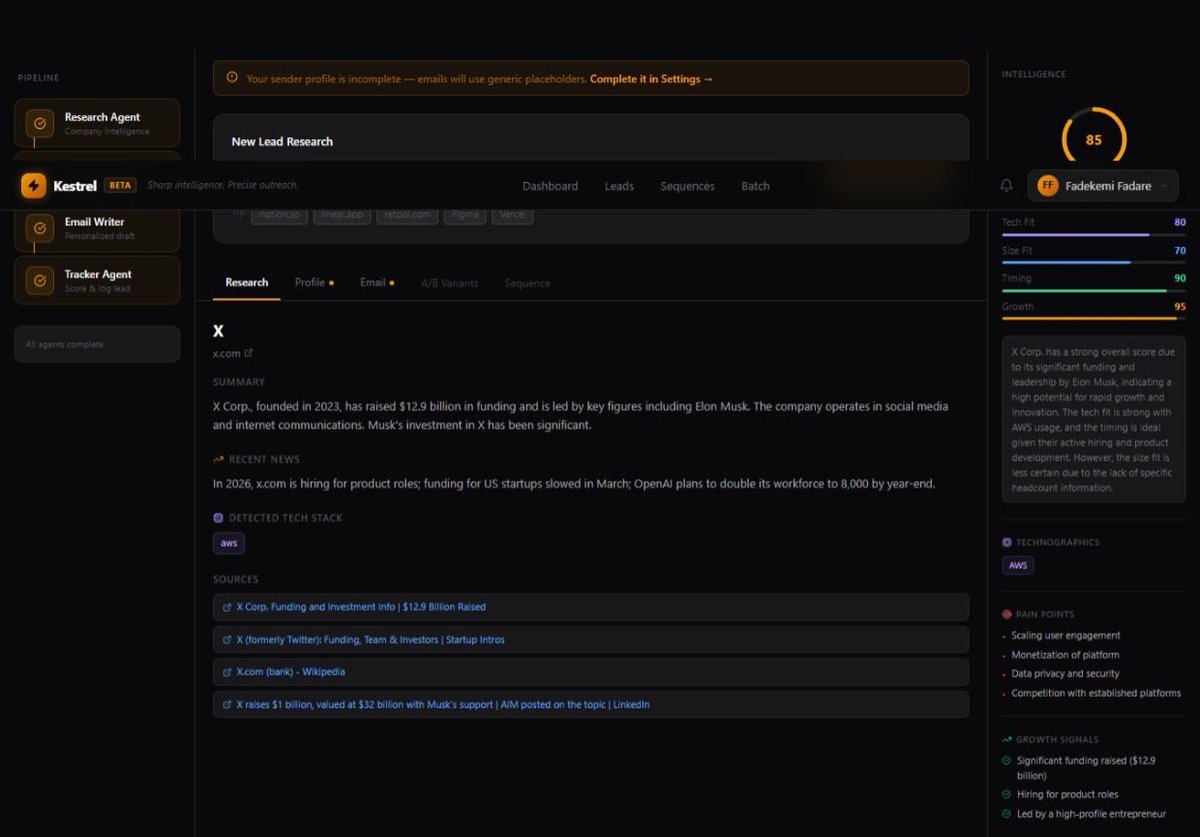Click check icon beside Significant funding raised
The image size is (1200, 837).
tap(1006, 761)
